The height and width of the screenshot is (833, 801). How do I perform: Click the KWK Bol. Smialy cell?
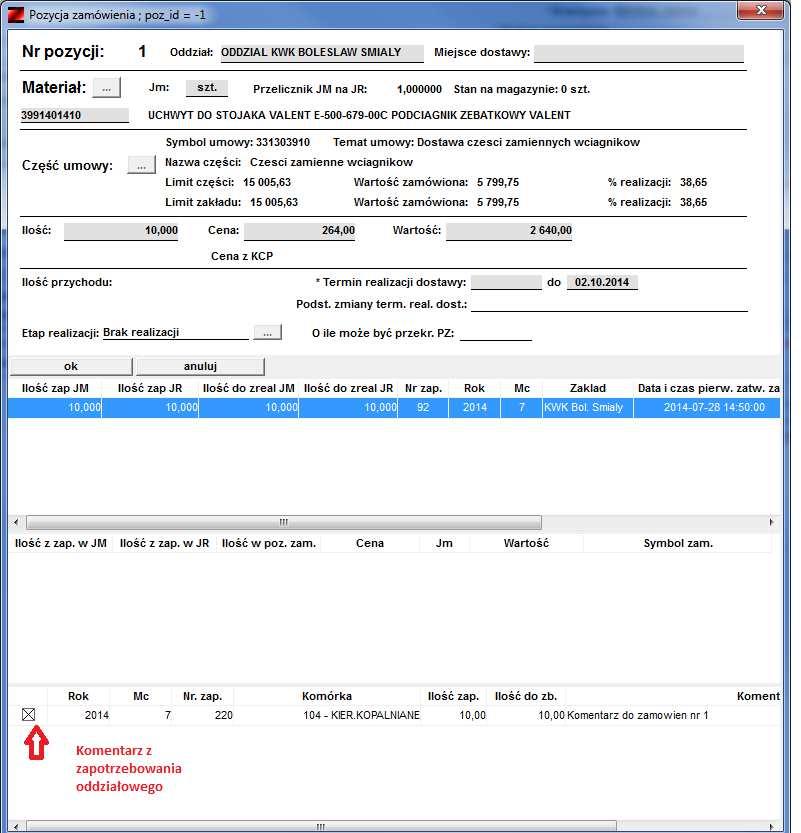tap(587, 407)
